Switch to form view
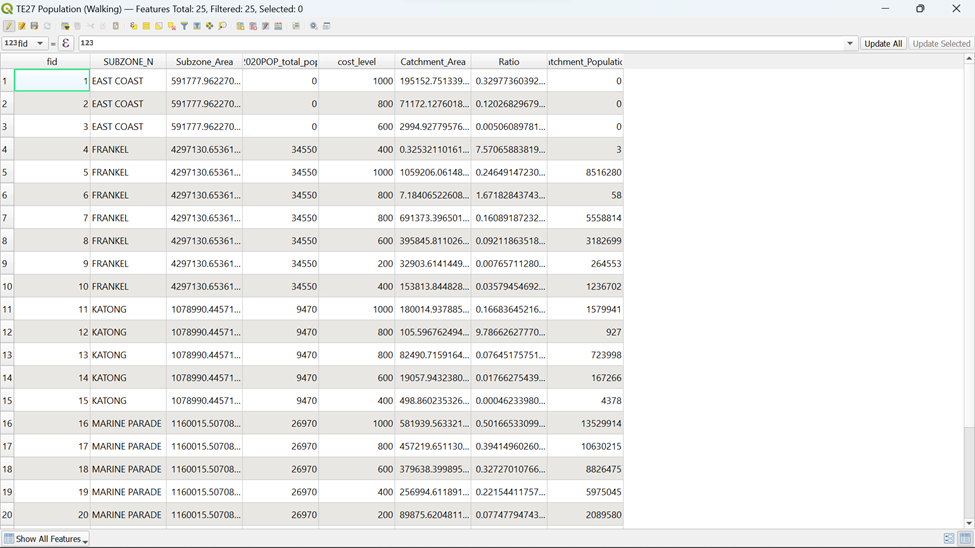This screenshot has width=975, height=548. (x=949, y=539)
